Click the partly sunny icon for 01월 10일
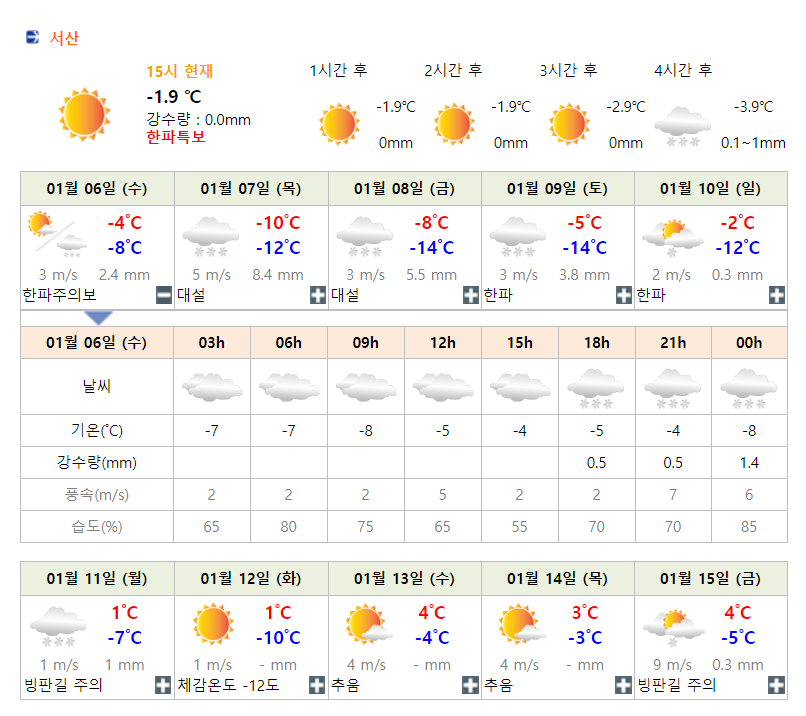Viewport: 806px width, 716px height. click(x=672, y=238)
